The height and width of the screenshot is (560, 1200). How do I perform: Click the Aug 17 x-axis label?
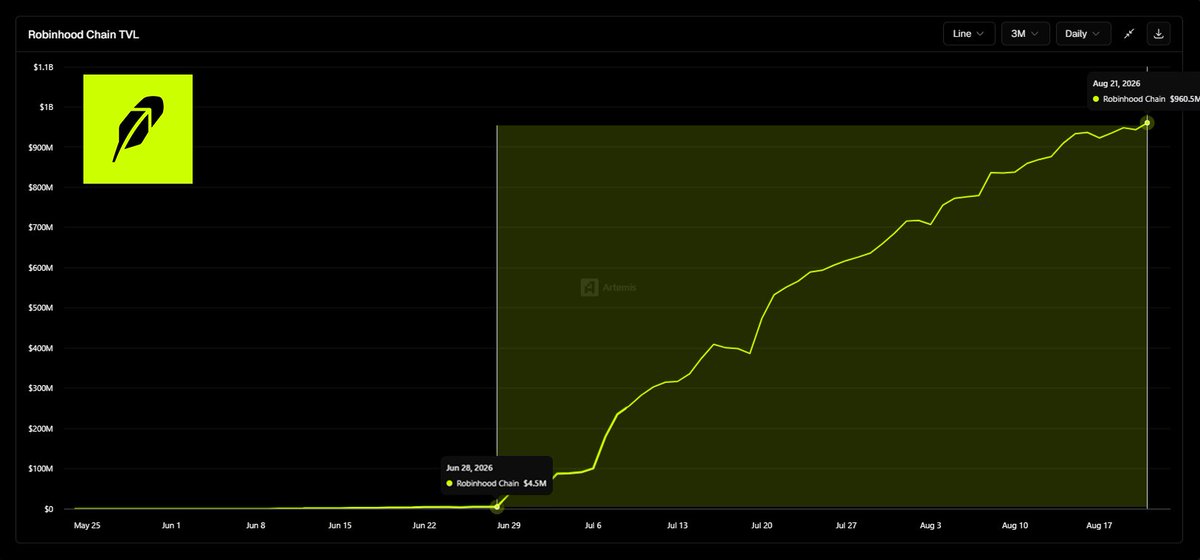pos(1098,525)
